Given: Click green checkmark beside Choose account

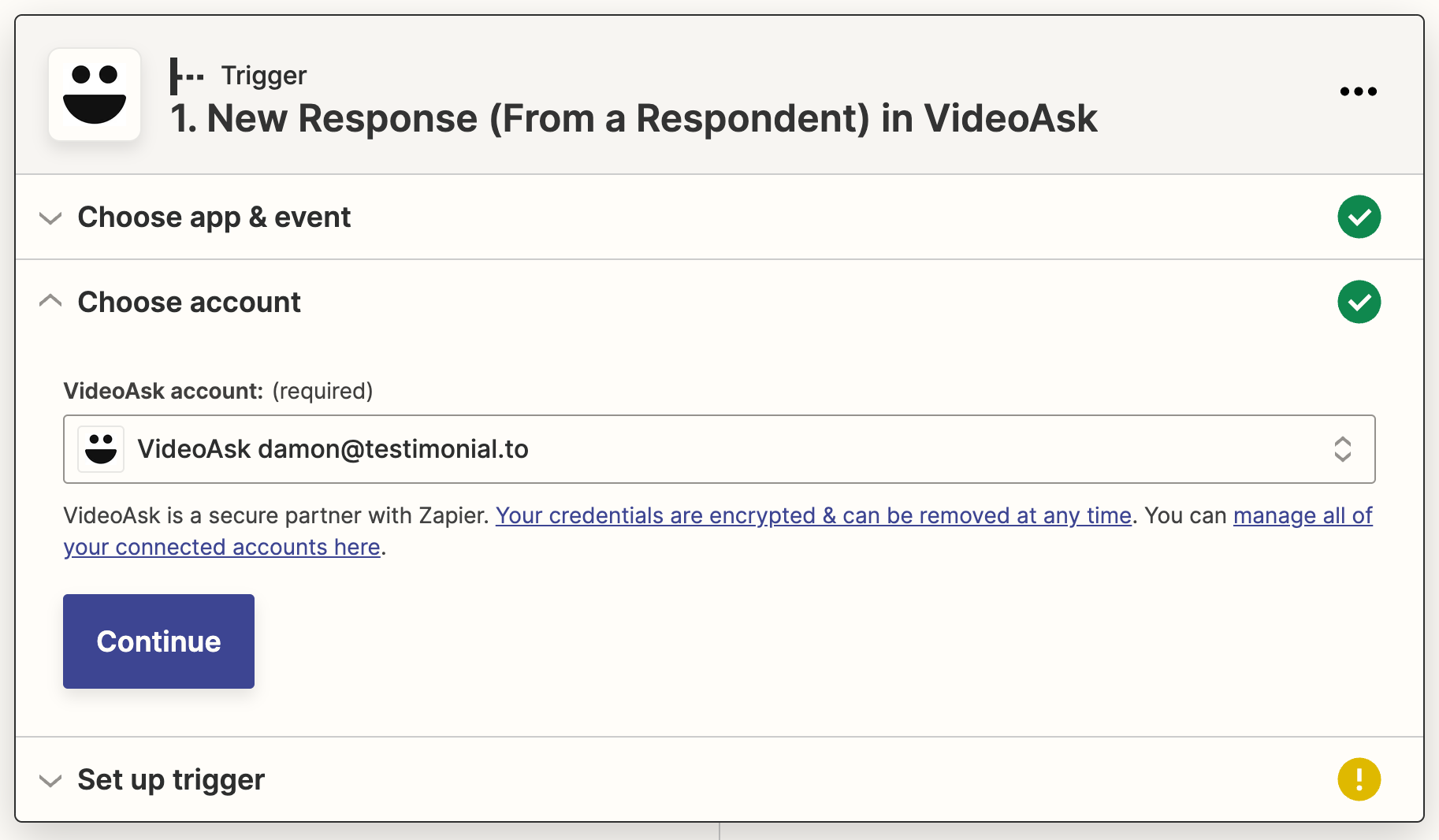Looking at the screenshot, I should click(x=1359, y=302).
